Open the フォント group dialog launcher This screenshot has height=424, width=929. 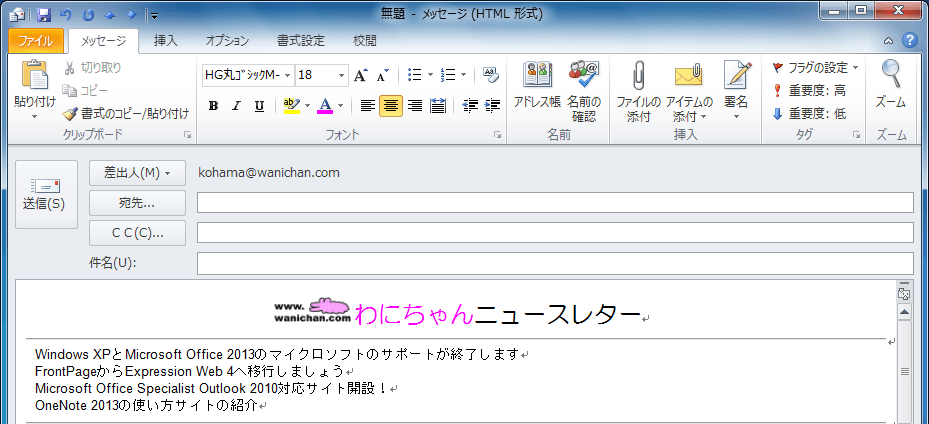tap(497, 136)
